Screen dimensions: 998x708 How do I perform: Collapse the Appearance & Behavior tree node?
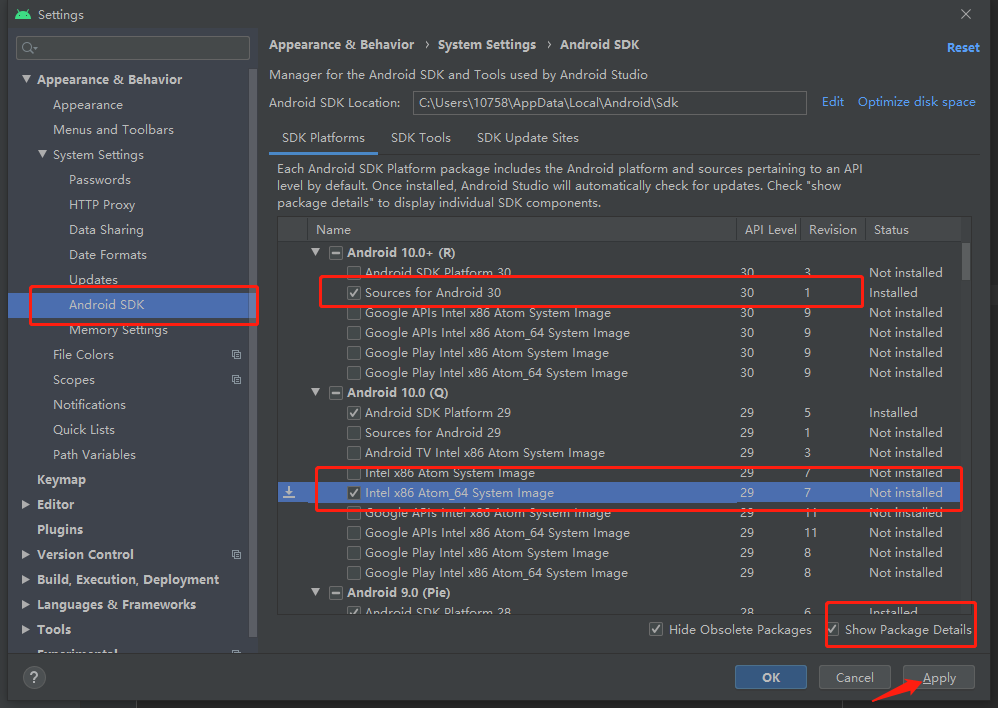pyautogui.click(x=26, y=79)
